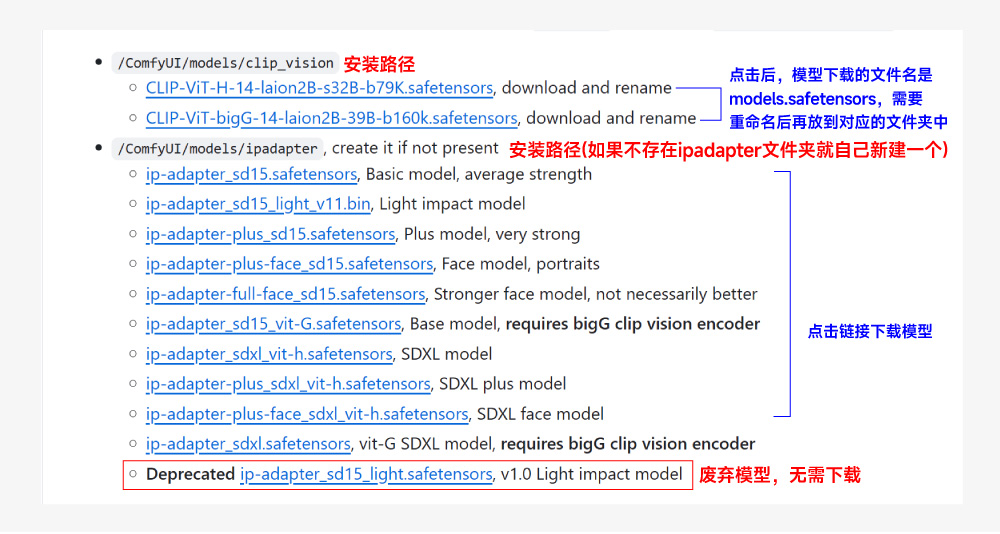The width and height of the screenshot is (1000, 534).
Task: Click 'requires bigG clip vision encoder' on sdxl row
Action: [x=628, y=444]
